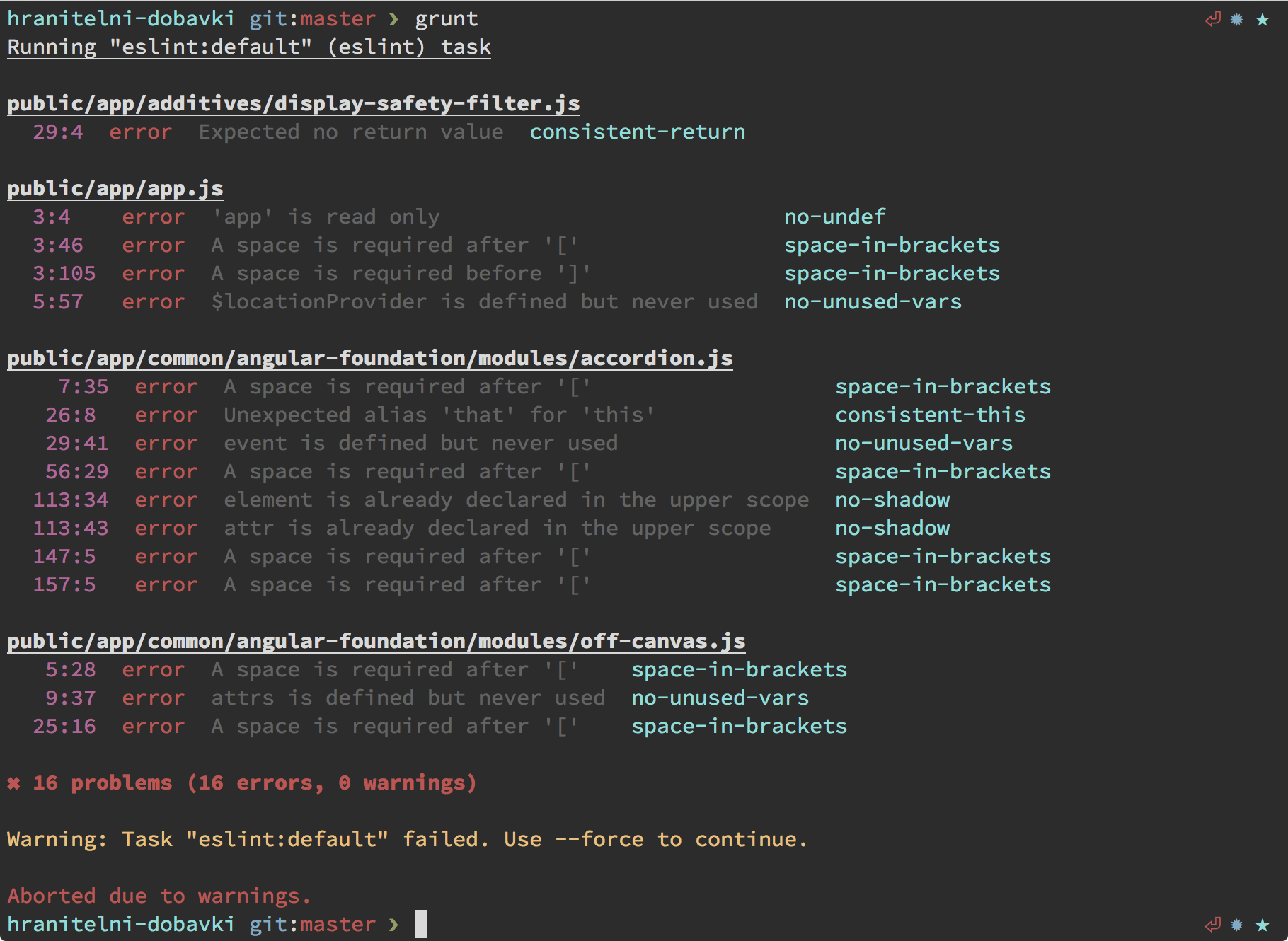Screen dimensions: 1288x941
Task: Click the "Aborted due to warnings." line
Action: (159, 896)
